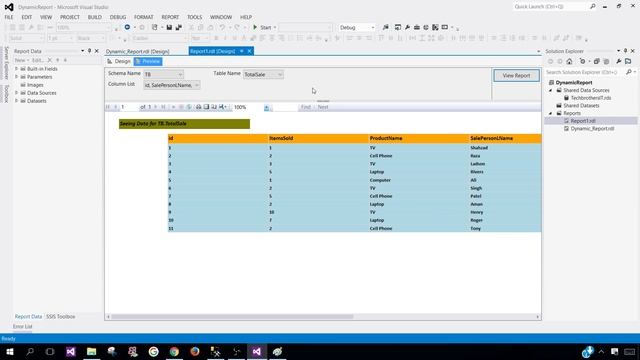Click the Quick Launch search magnifier icon

pyautogui.click(x=593, y=7)
